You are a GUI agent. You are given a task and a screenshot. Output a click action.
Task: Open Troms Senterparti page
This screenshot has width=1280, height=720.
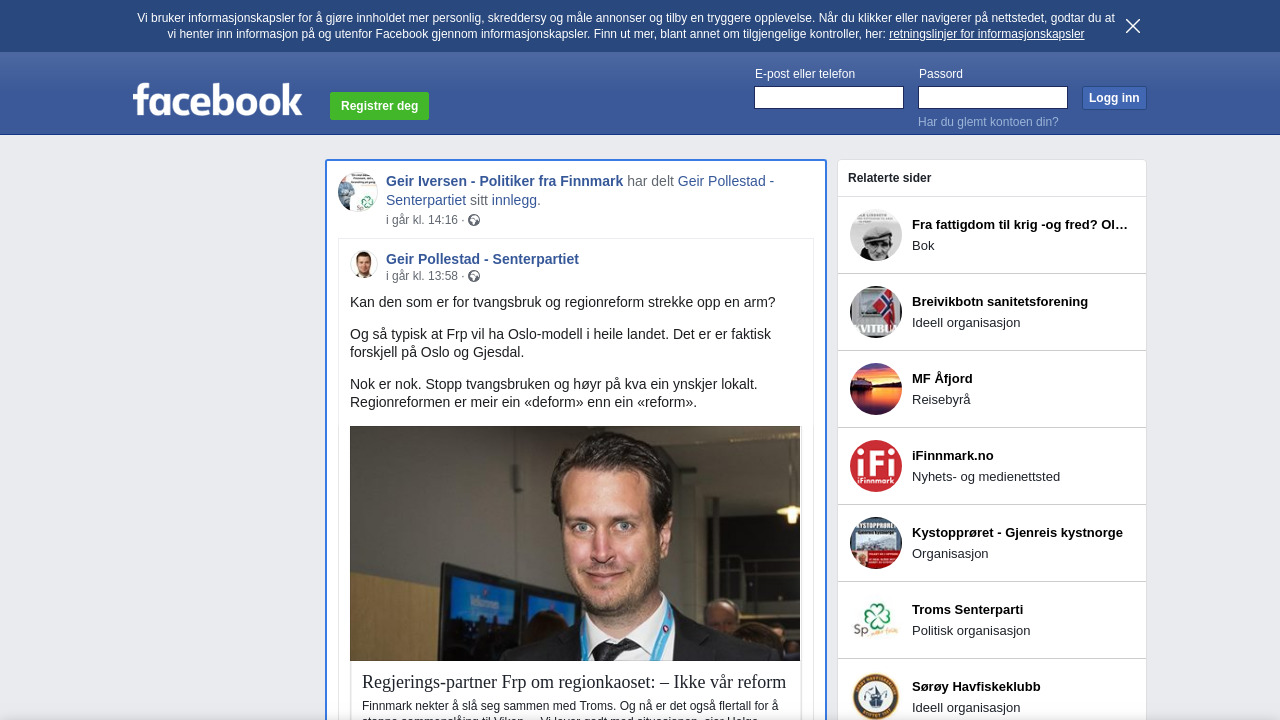(x=967, y=610)
